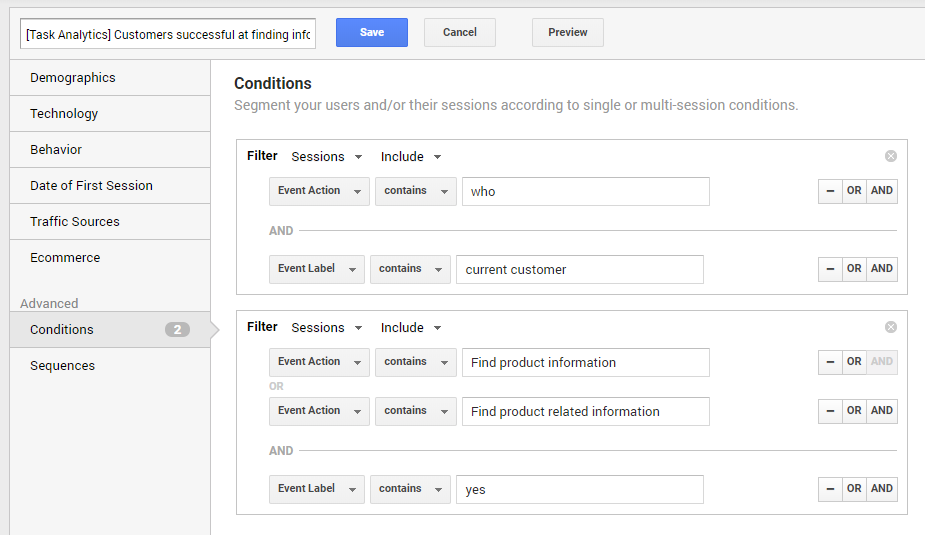Viewport: 925px width, 535px height.
Task: Save the segment
Action: point(372,32)
